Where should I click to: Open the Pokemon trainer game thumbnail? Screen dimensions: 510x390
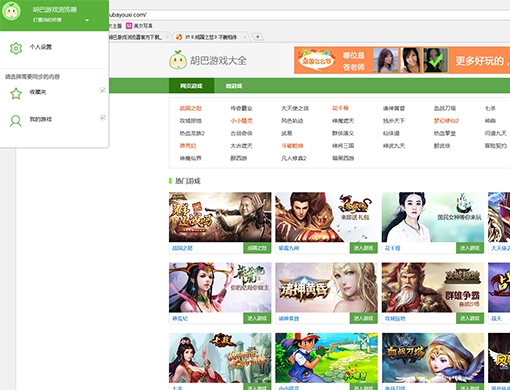326,358
